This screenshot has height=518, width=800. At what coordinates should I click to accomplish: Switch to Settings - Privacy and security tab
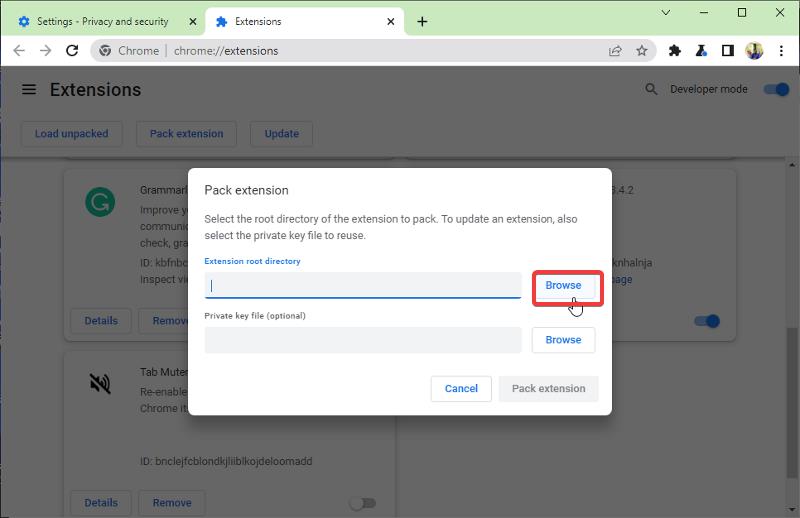click(x=103, y=21)
